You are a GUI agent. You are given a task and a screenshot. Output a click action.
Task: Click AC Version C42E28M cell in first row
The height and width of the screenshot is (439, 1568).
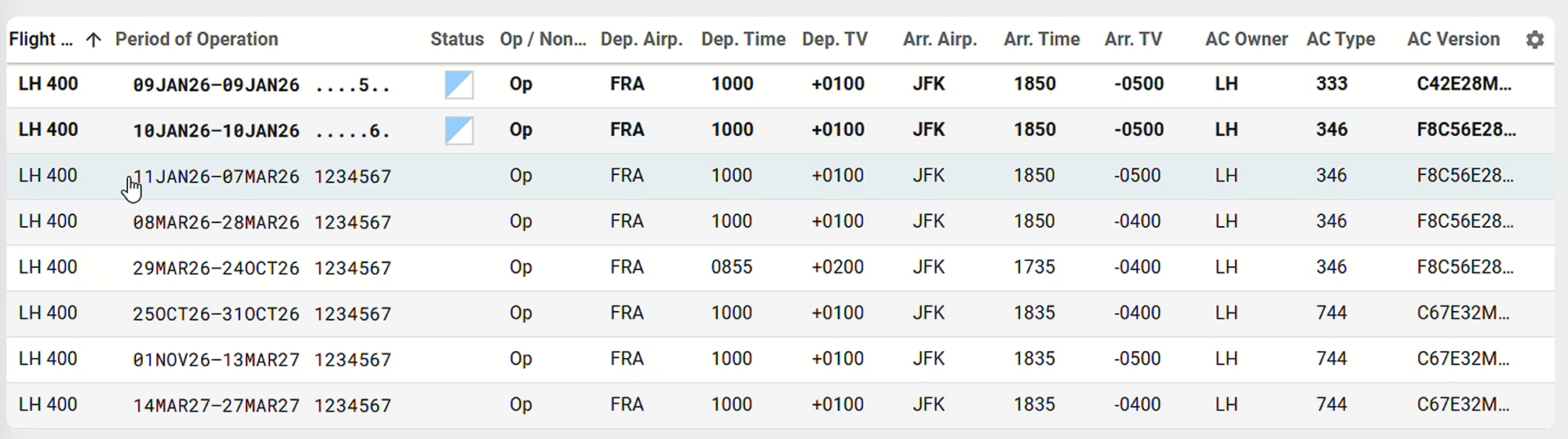[x=1463, y=84]
